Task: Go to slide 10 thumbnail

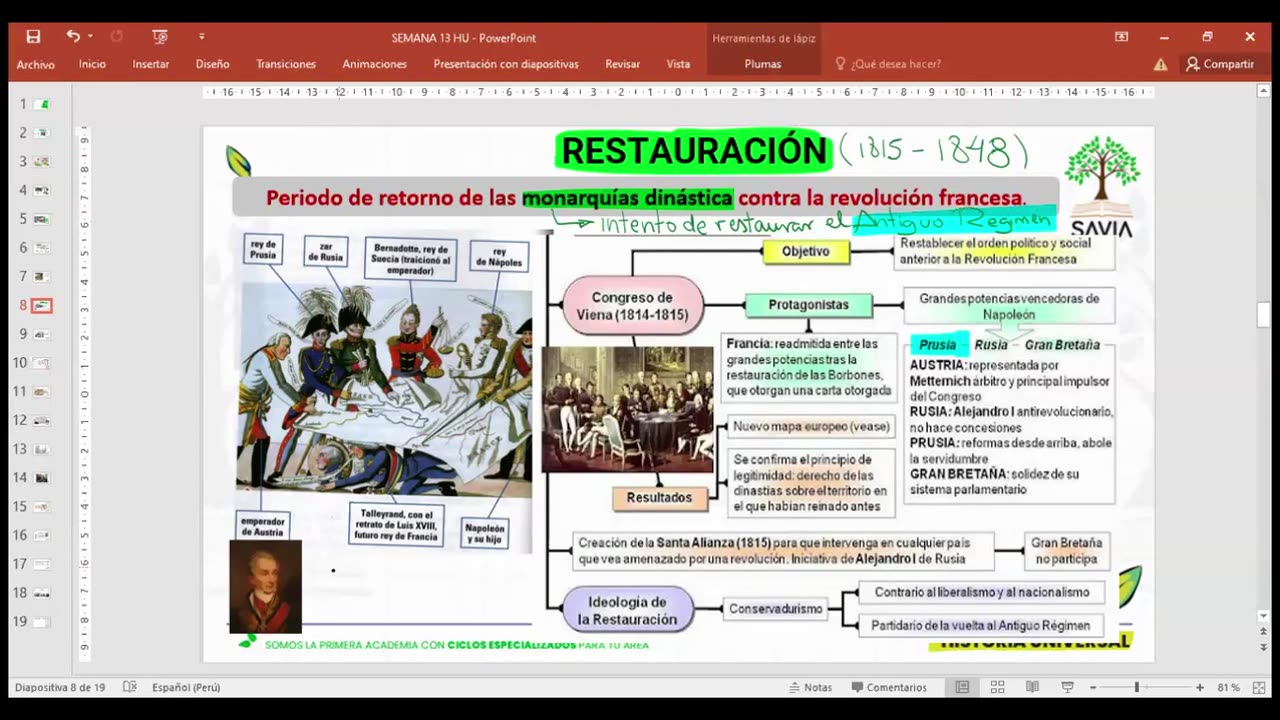Action: point(42,363)
